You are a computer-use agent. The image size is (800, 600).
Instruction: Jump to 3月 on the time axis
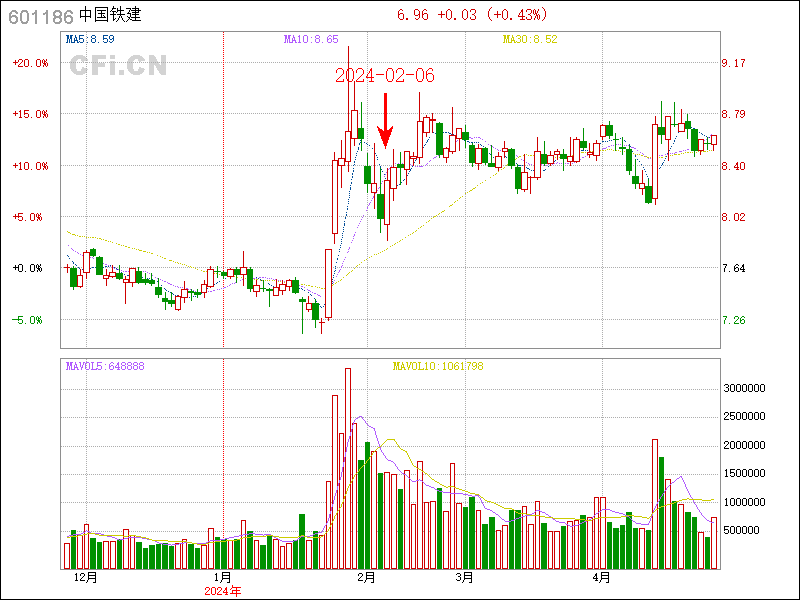click(463, 578)
